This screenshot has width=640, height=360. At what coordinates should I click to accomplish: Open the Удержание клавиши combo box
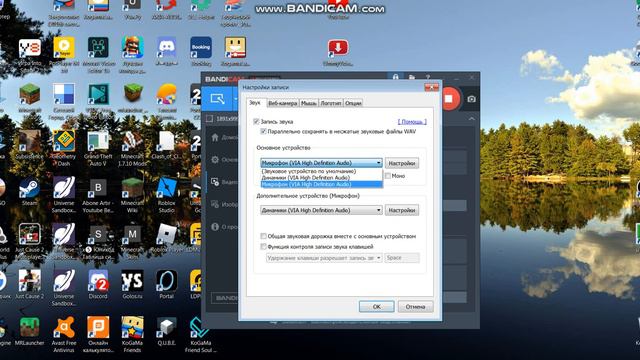pos(324,258)
